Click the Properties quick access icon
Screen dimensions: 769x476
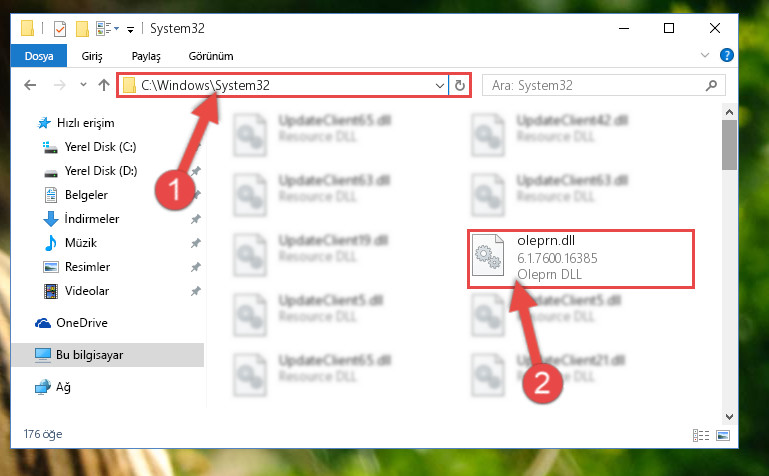60,29
